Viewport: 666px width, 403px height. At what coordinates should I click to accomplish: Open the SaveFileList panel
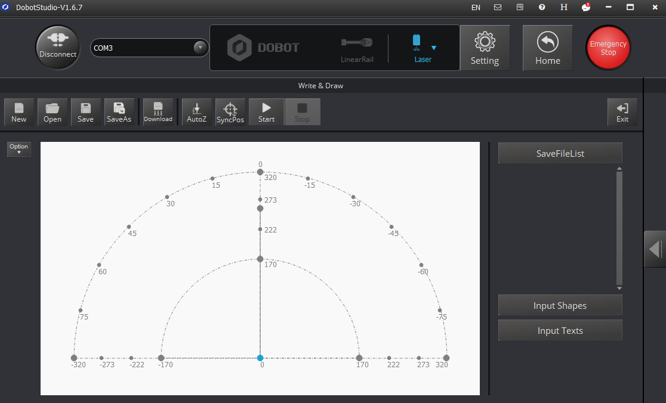click(560, 153)
